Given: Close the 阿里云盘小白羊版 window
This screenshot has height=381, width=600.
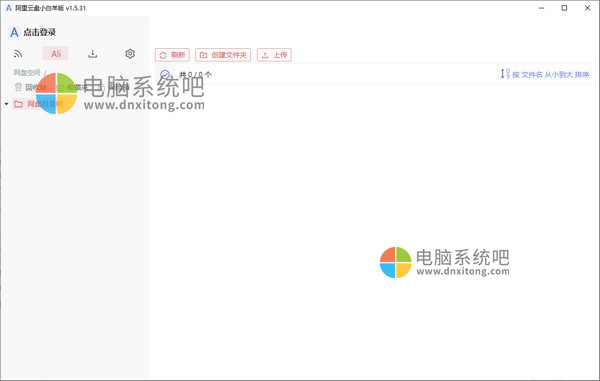Looking at the screenshot, I should (588, 8).
